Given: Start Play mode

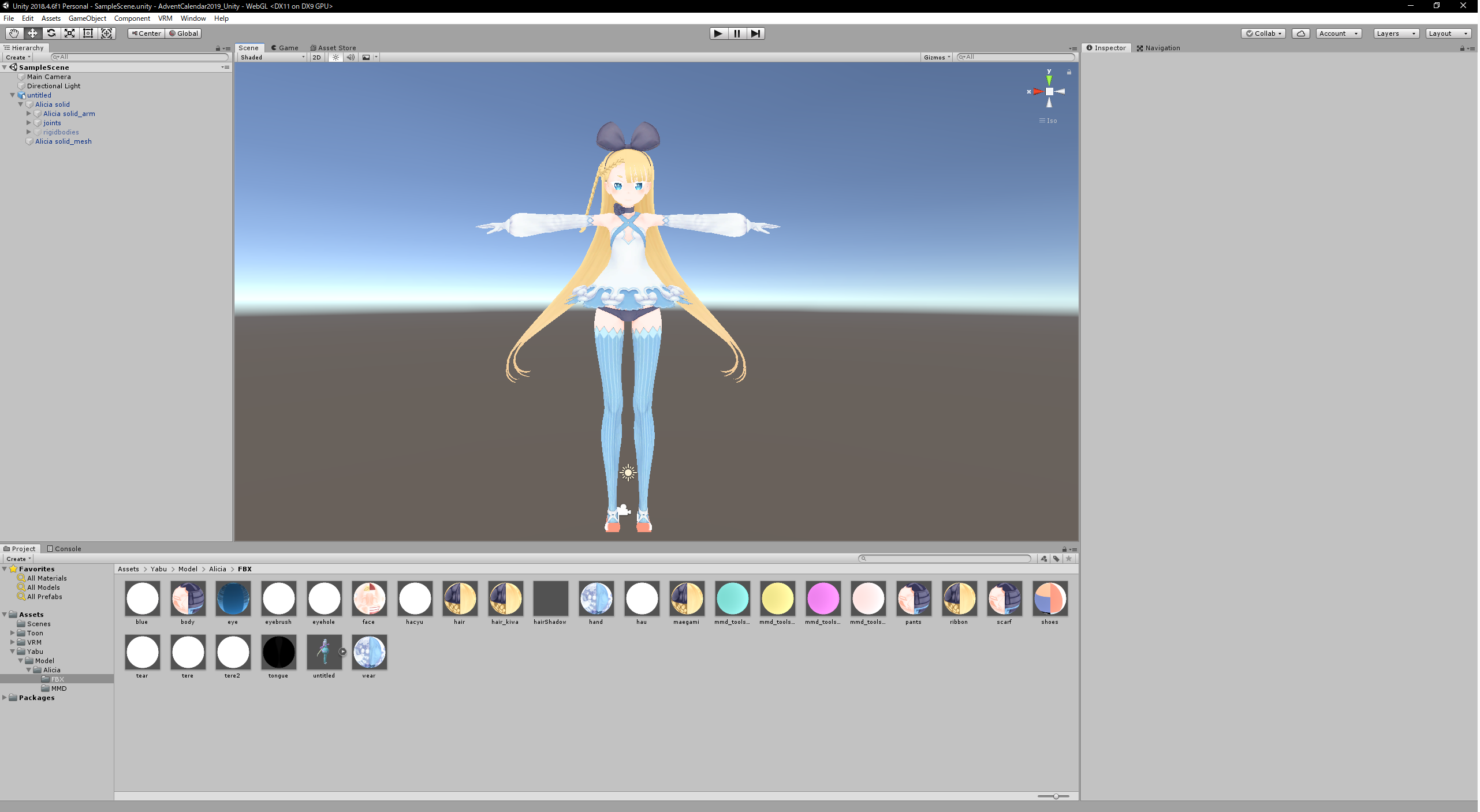Looking at the screenshot, I should tap(718, 33).
